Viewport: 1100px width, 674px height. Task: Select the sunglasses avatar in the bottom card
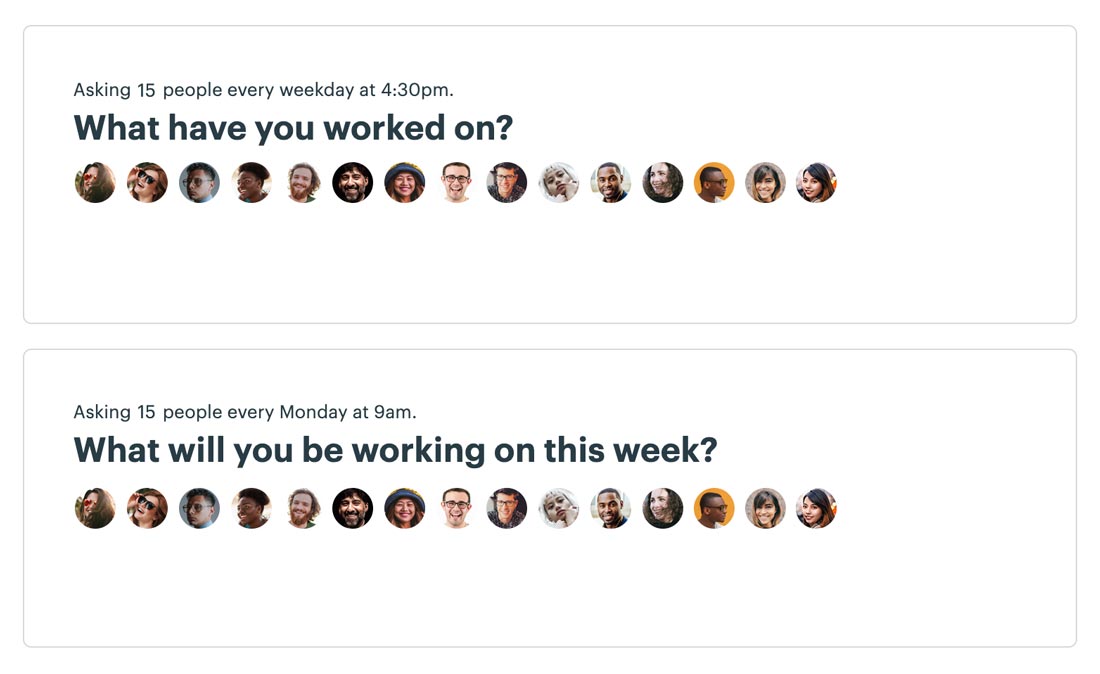pos(147,508)
